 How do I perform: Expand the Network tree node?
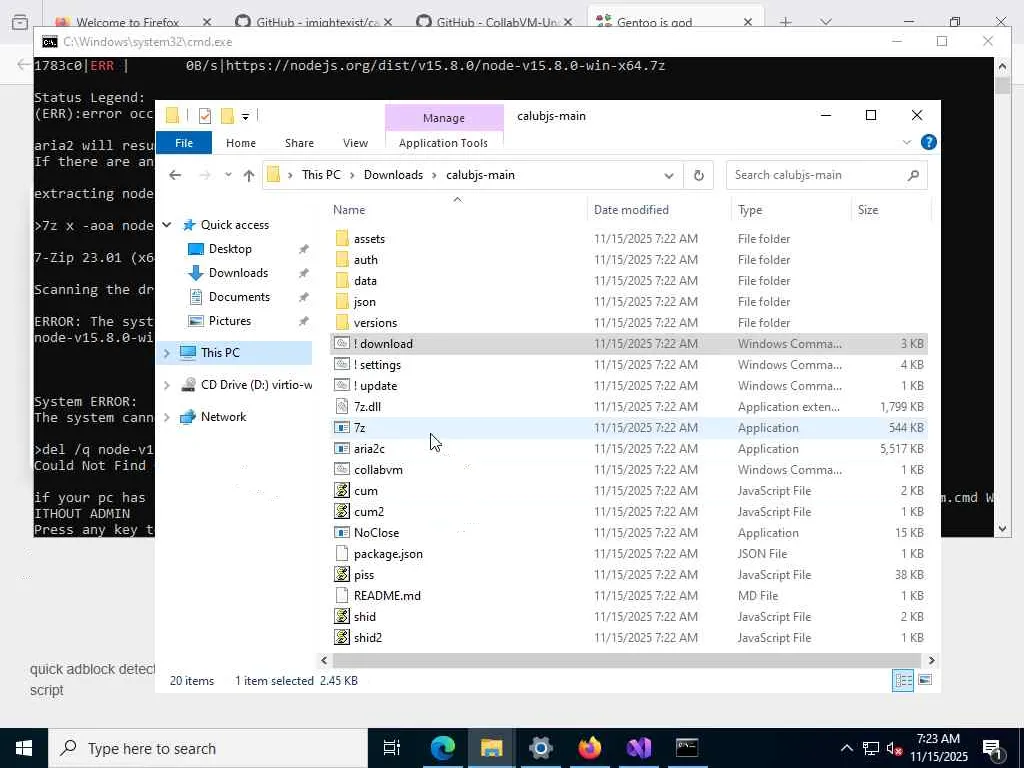click(167, 417)
